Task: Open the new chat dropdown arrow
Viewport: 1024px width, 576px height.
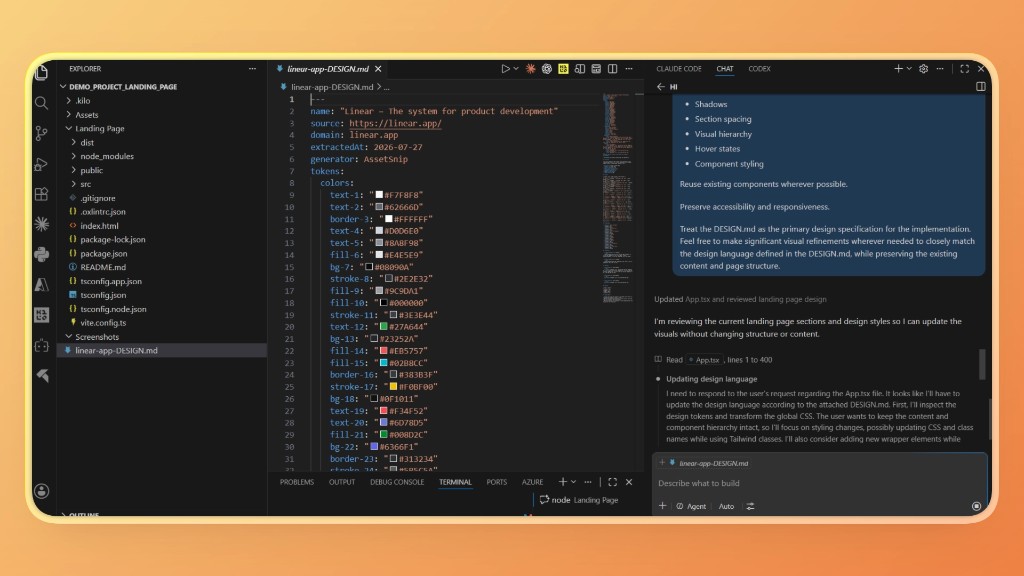Action: coord(908,69)
